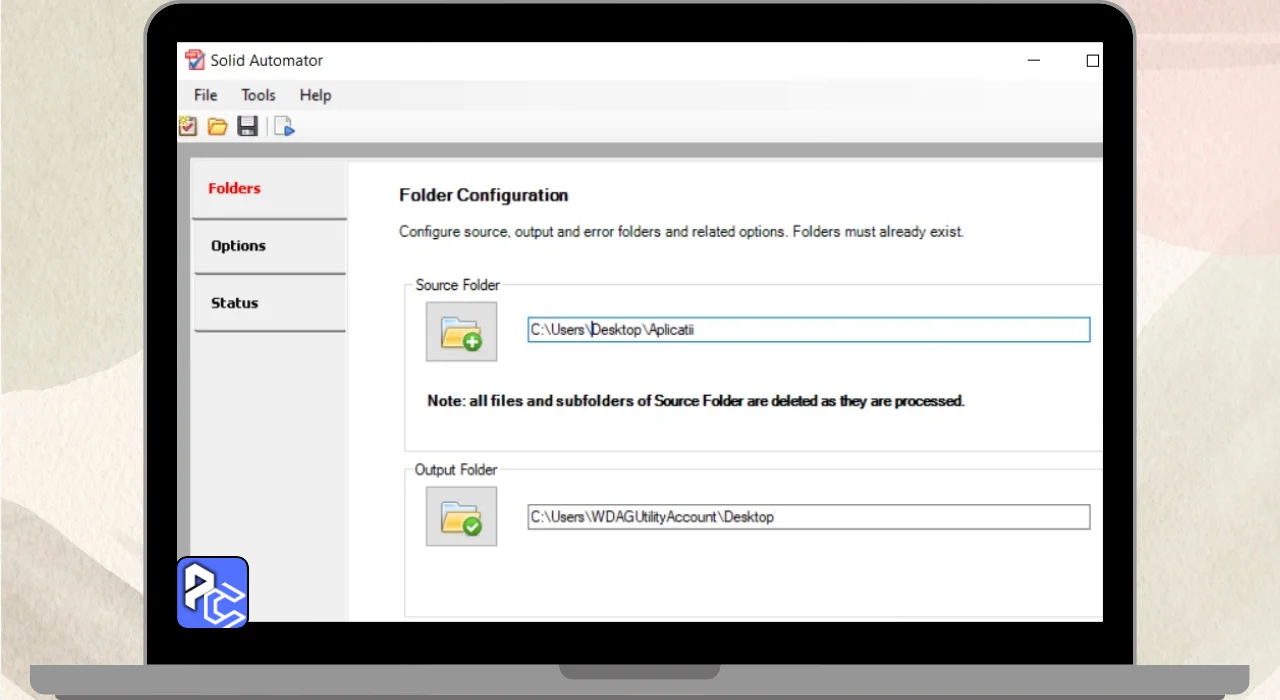Screen dimensions: 1280x700
Task: Minimize the Solid Automator window
Action: pyautogui.click(x=1033, y=61)
